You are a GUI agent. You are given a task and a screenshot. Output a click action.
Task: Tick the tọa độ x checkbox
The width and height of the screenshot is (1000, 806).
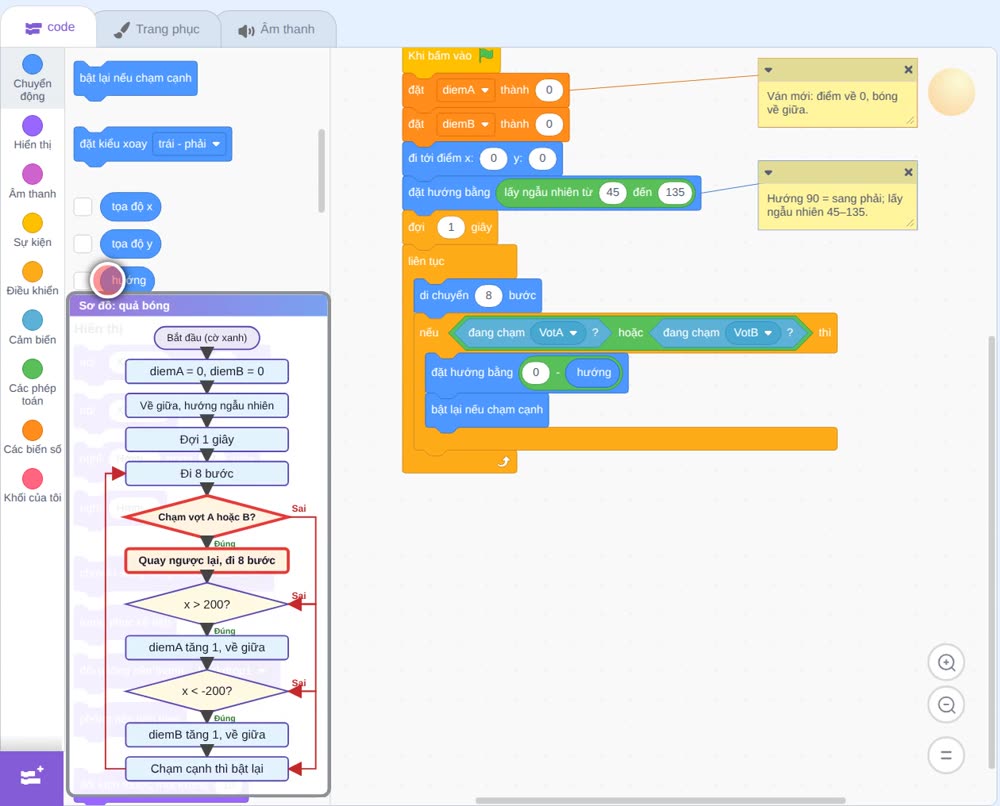[x=83, y=207]
